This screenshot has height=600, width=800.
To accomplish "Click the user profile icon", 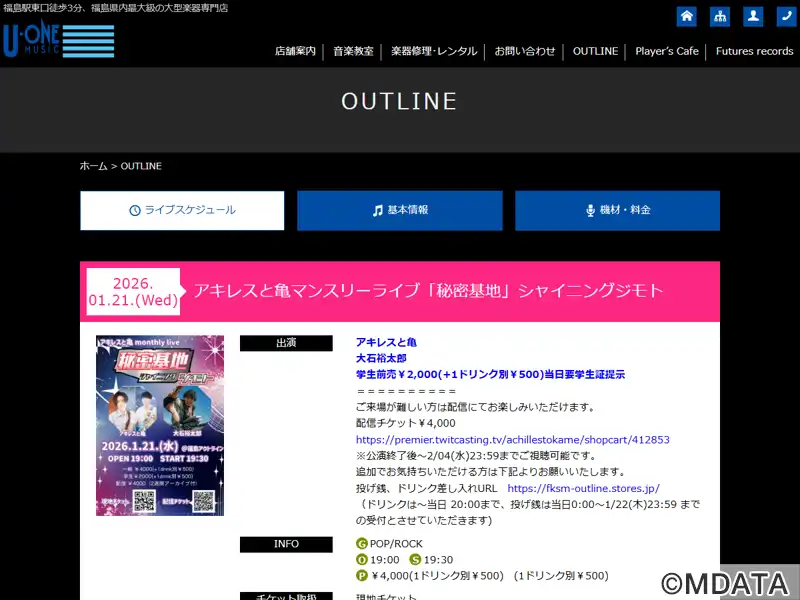I will coord(753,16).
